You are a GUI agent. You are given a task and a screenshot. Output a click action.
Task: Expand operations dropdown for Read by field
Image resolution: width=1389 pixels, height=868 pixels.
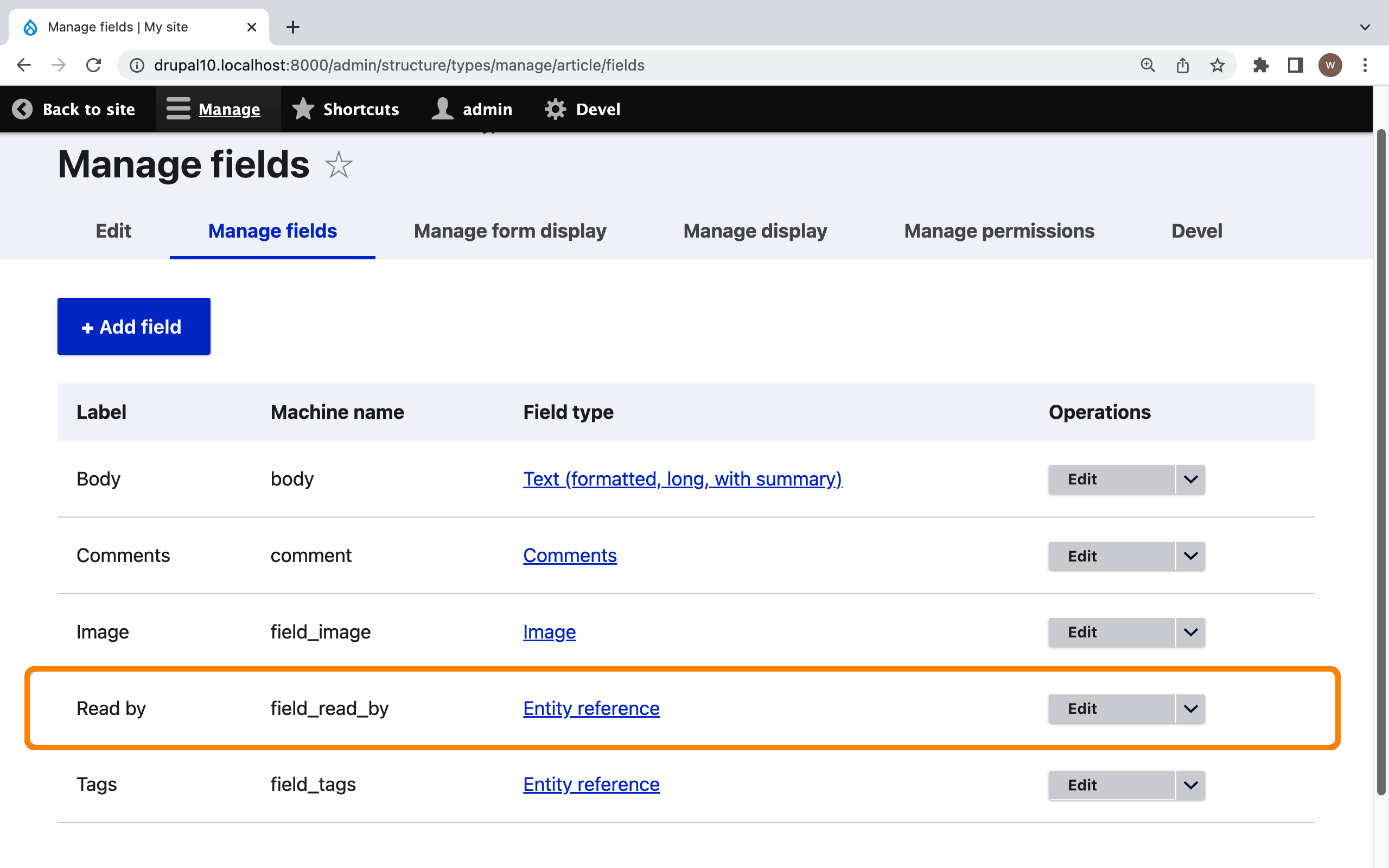pos(1190,709)
